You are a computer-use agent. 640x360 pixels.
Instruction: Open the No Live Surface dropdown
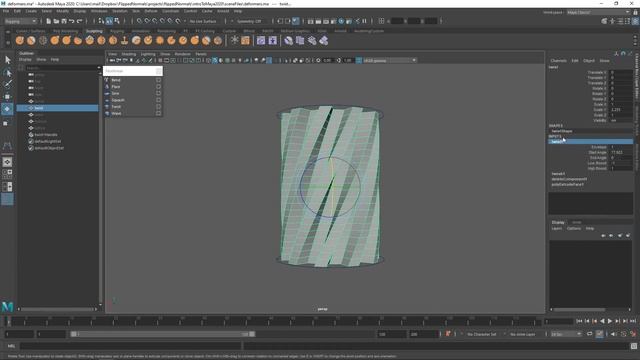coord(203,21)
